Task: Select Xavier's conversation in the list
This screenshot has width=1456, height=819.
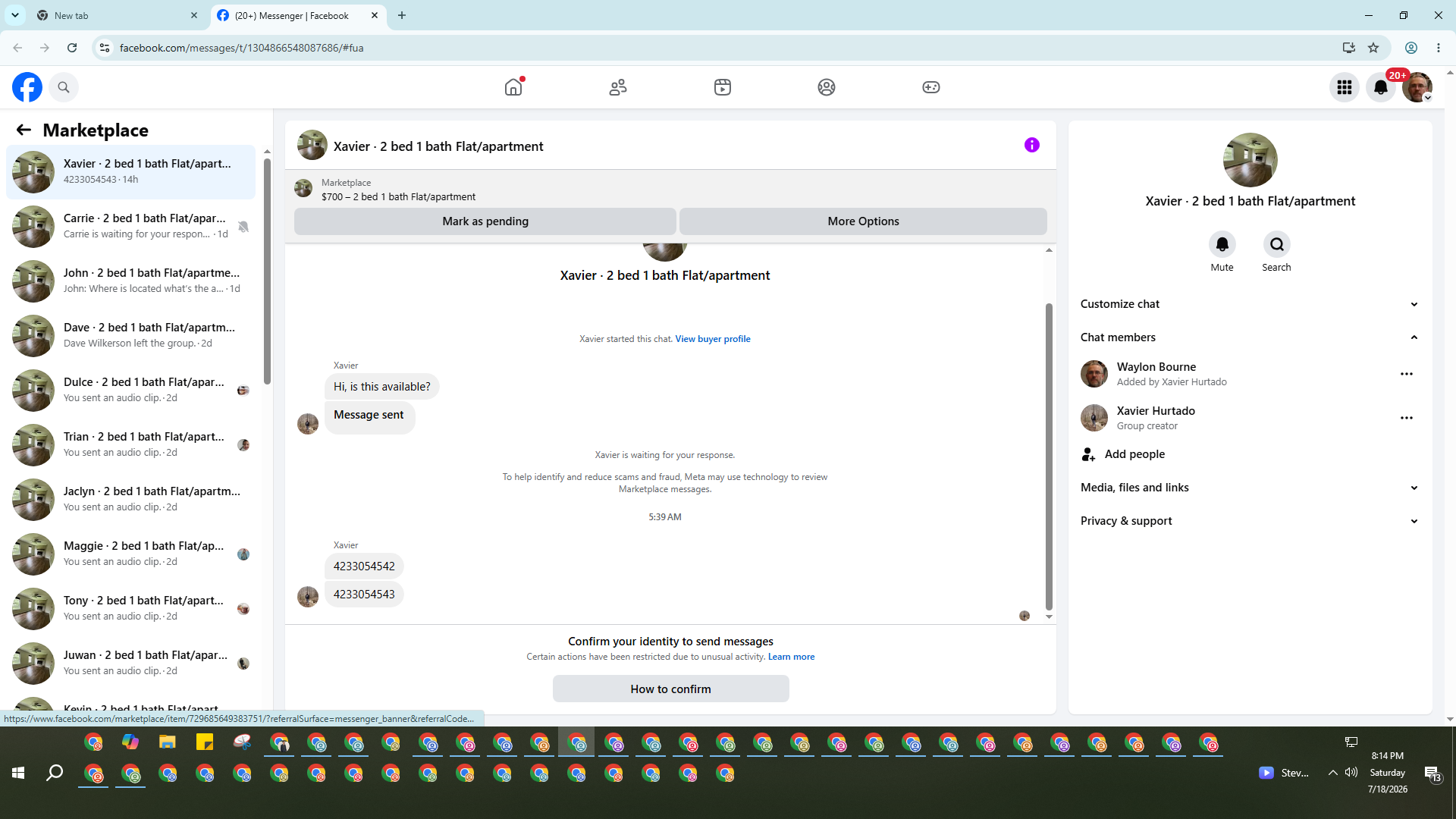Action: [131, 171]
